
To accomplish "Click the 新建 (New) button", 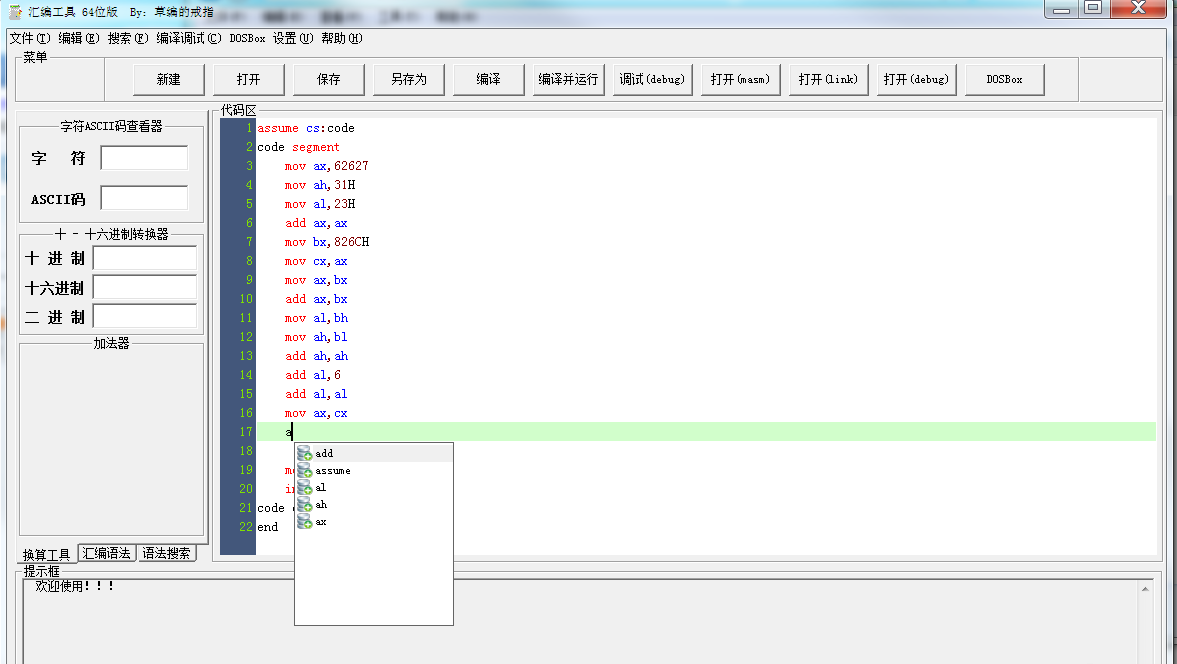I will [x=169, y=80].
